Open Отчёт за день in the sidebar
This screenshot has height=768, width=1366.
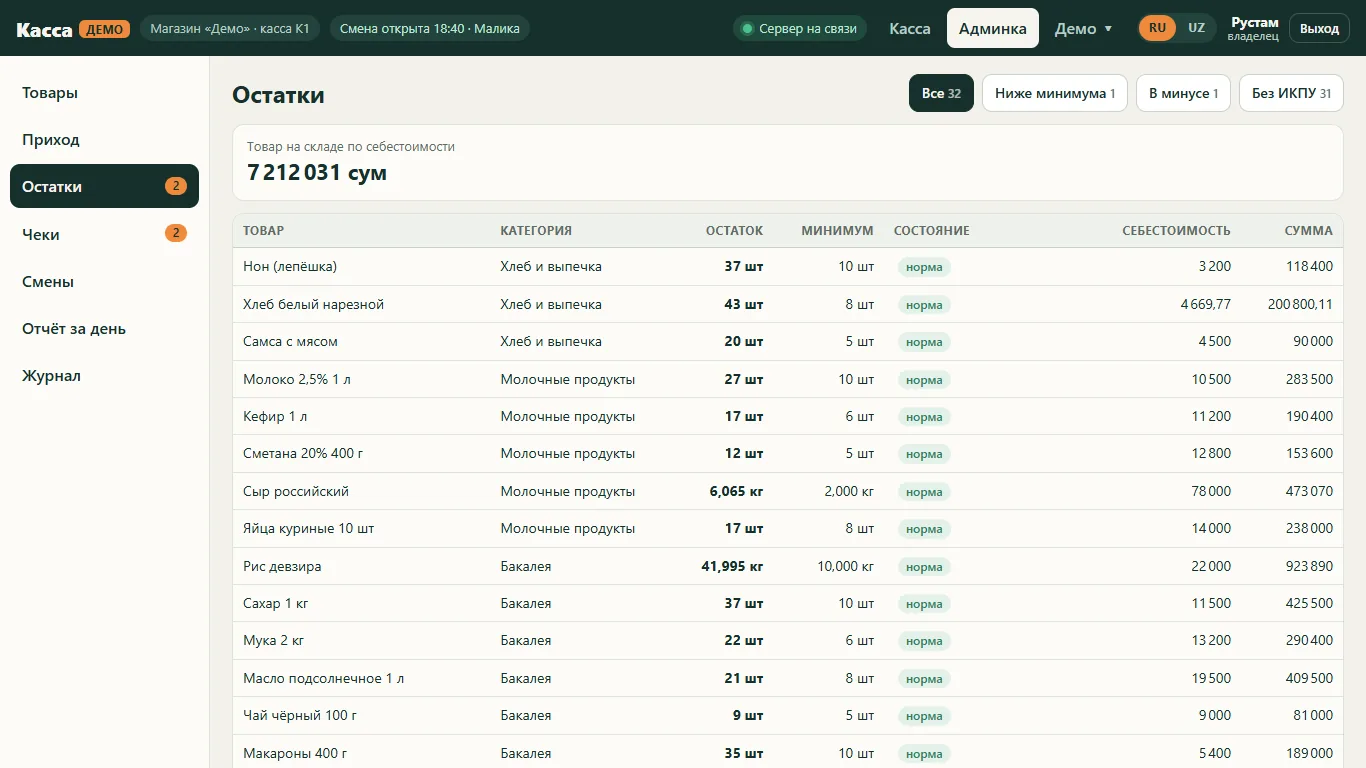pyautogui.click(x=104, y=329)
